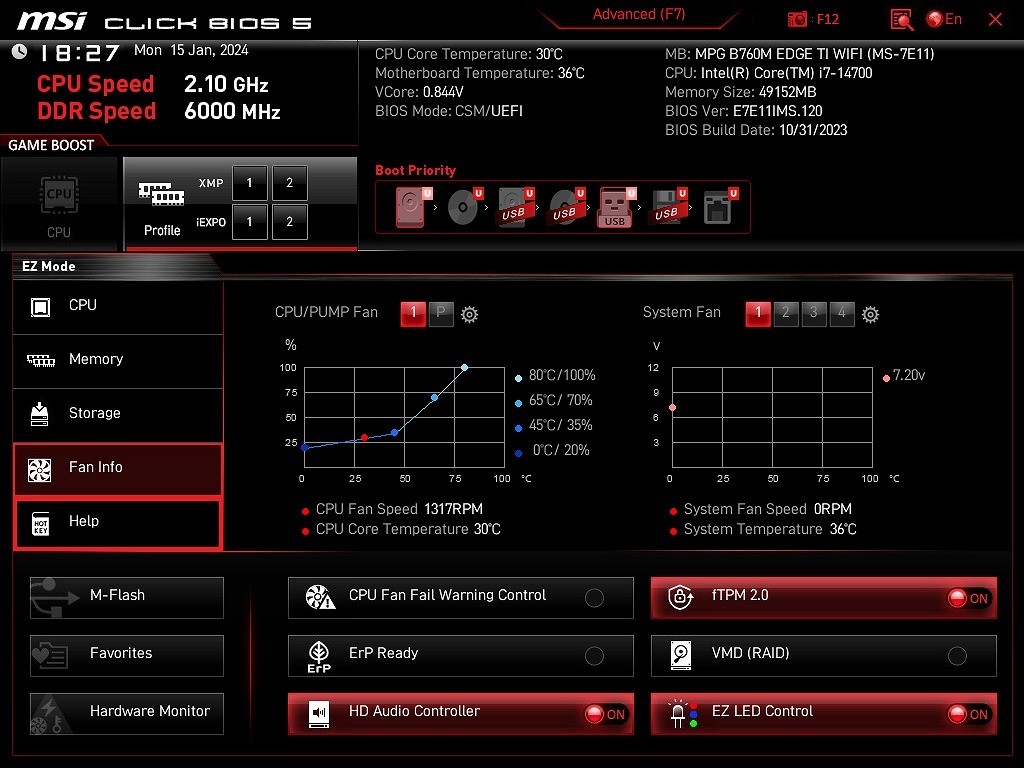Click the screenshot camera F12 icon
Viewport: 1024px width, 768px height.
[x=797, y=20]
